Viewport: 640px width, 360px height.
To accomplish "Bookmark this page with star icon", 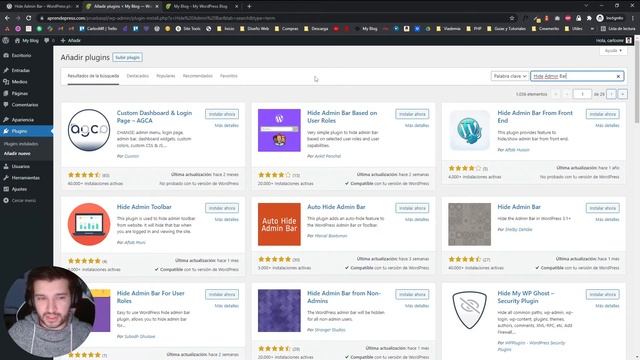I will click(x=512, y=18).
